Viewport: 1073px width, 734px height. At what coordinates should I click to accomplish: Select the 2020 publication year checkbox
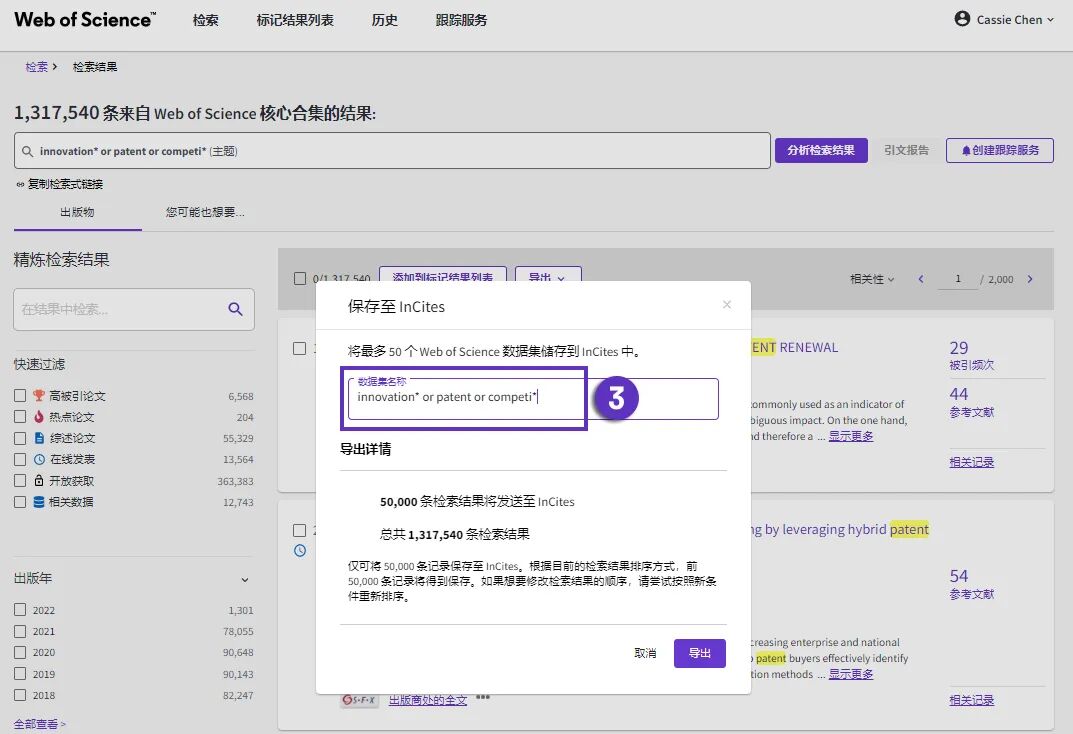(20, 652)
